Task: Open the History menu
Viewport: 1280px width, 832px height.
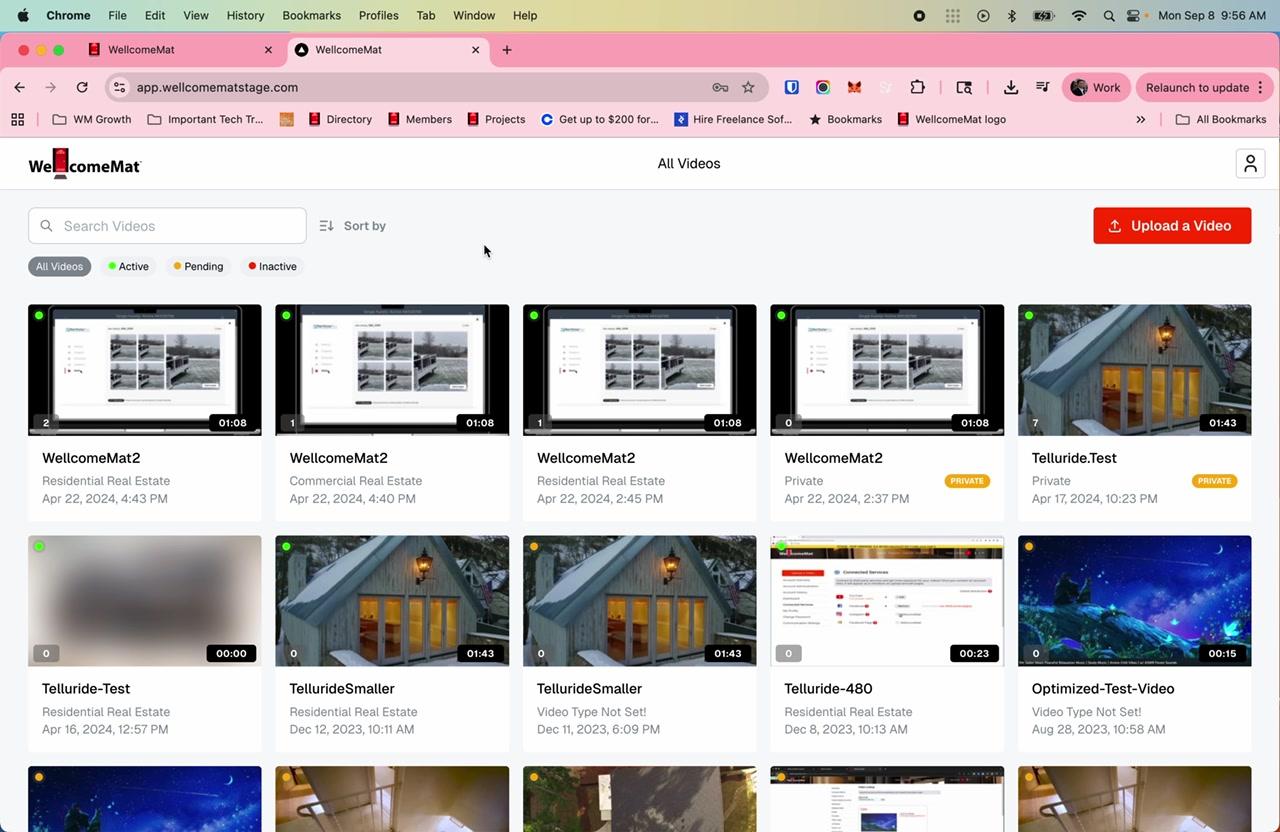Action: tap(245, 16)
